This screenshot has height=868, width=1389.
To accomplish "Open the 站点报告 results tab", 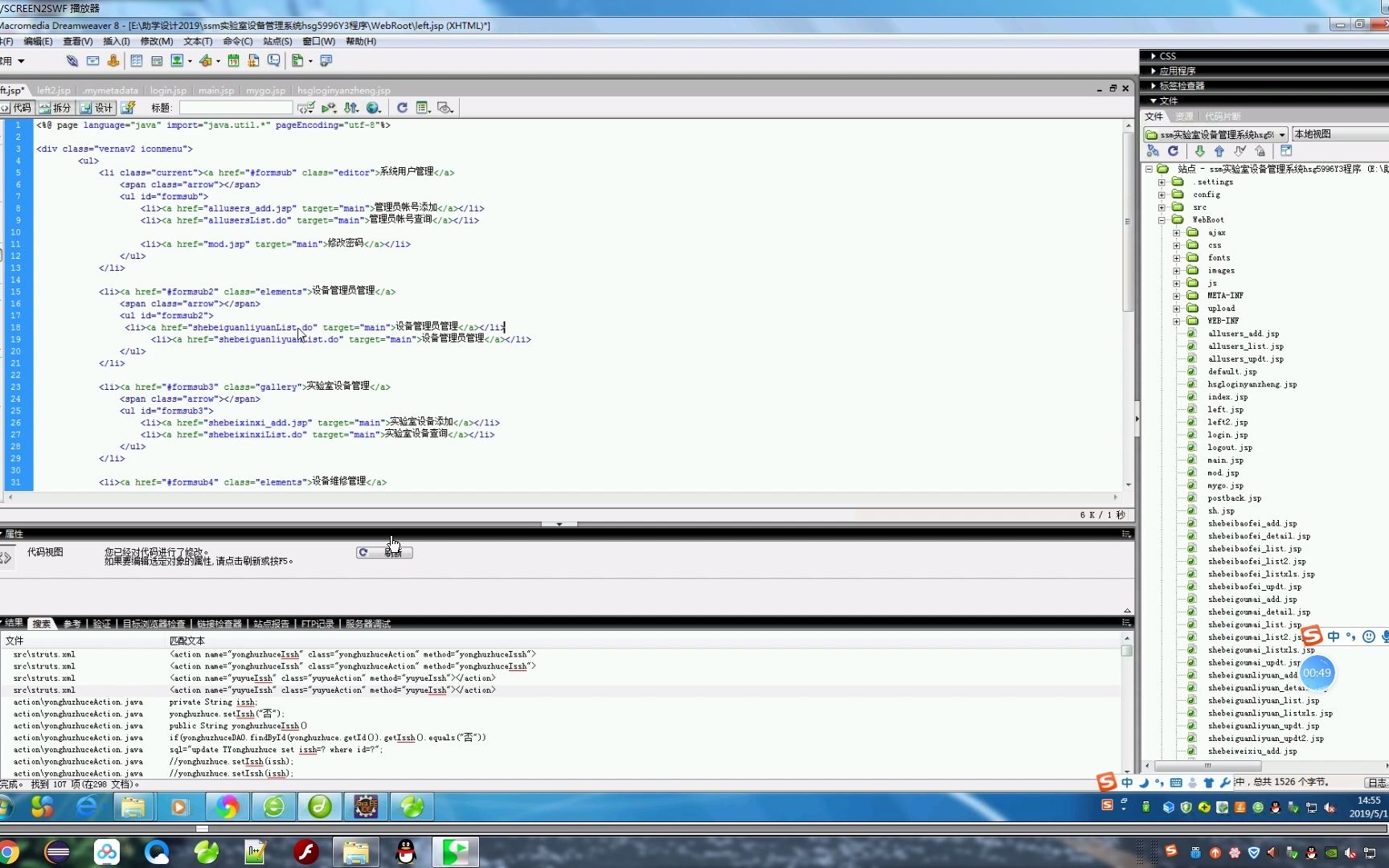I will click(x=272, y=624).
